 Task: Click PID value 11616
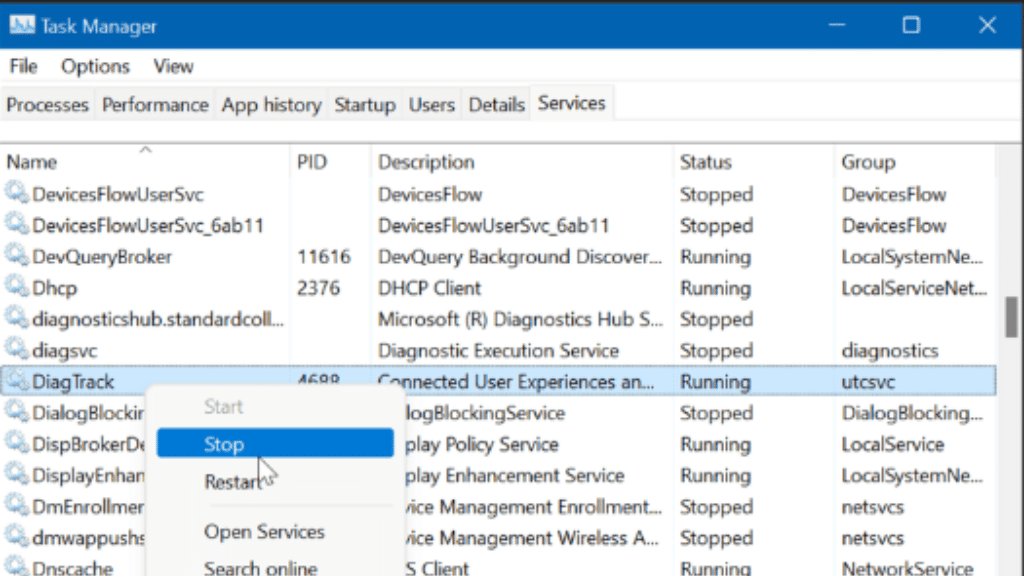(324, 257)
